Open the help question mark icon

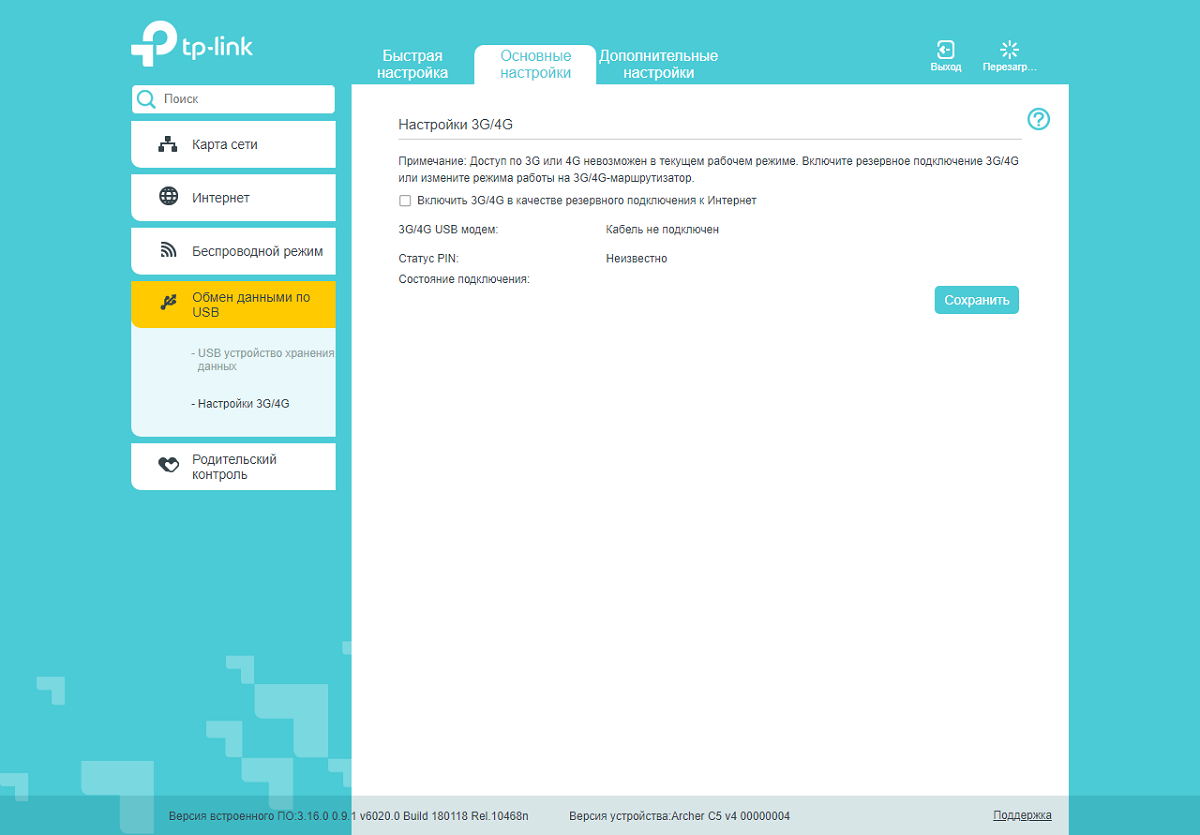[1039, 120]
